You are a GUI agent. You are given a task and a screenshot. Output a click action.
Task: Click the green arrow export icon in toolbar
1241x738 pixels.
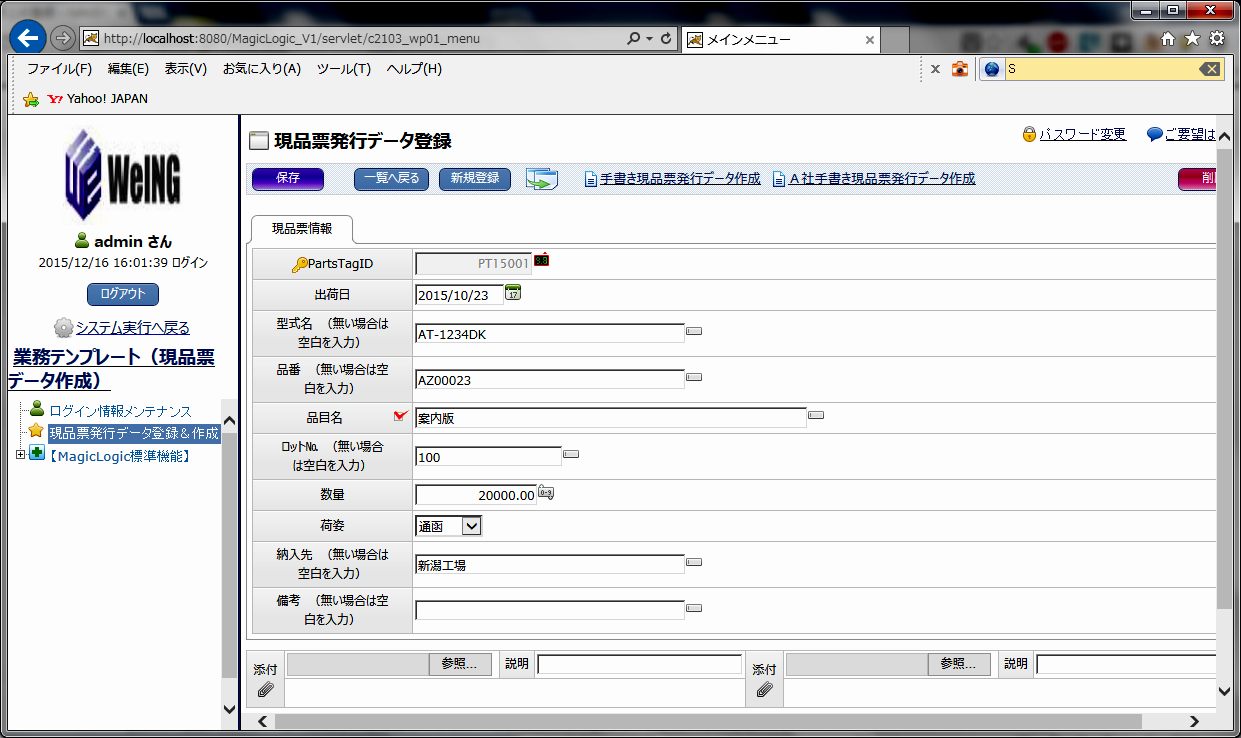point(541,179)
